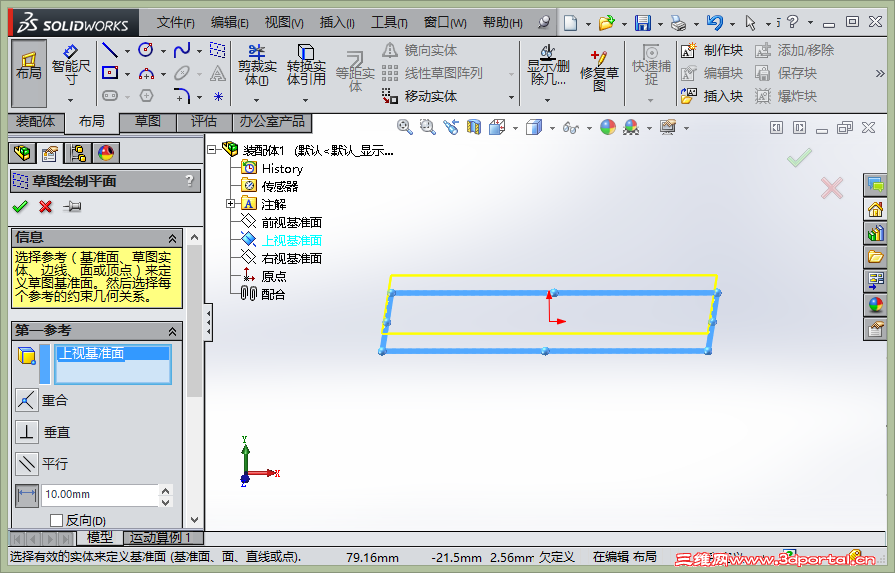Click Repair Sketch (修复草图) tool
The height and width of the screenshot is (573, 895).
pyautogui.click(x=599, y=71)
